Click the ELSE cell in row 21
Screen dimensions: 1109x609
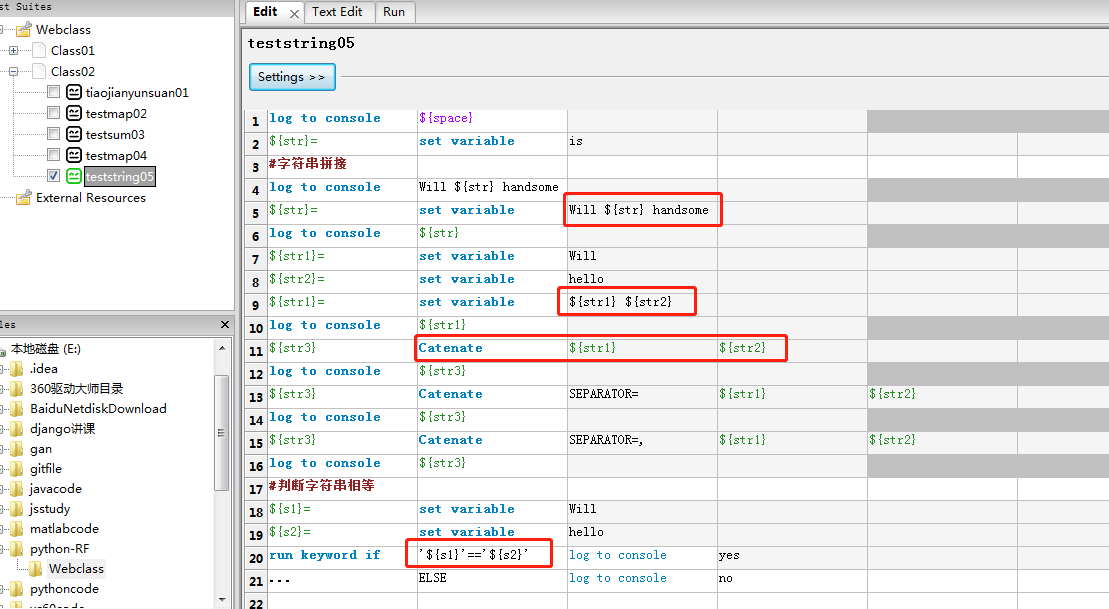(492, 580)
